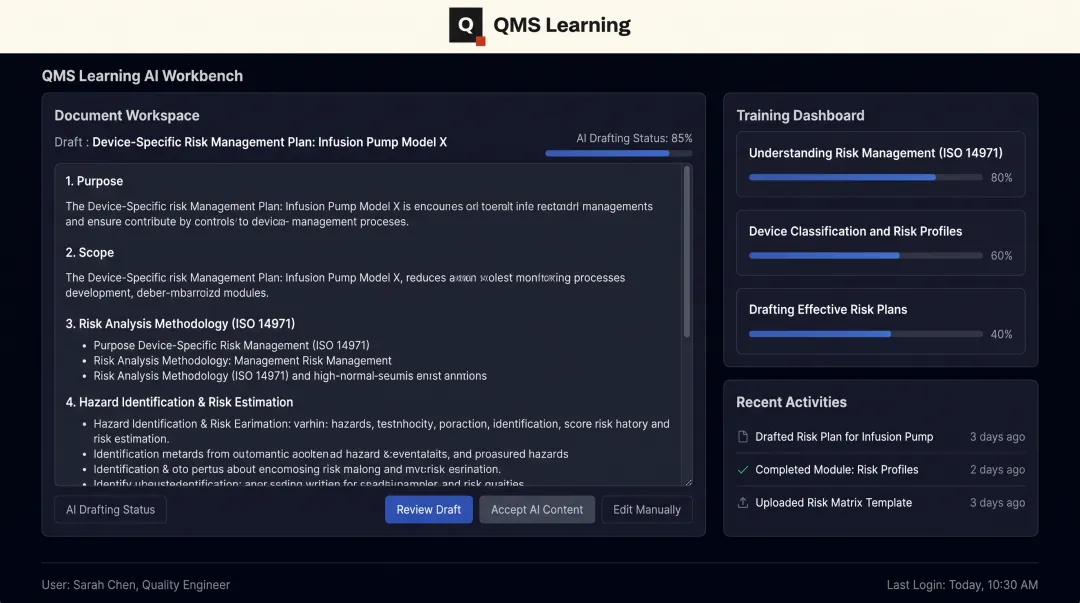
Task: Click the 80% completion value
Action: point(1001,178)
